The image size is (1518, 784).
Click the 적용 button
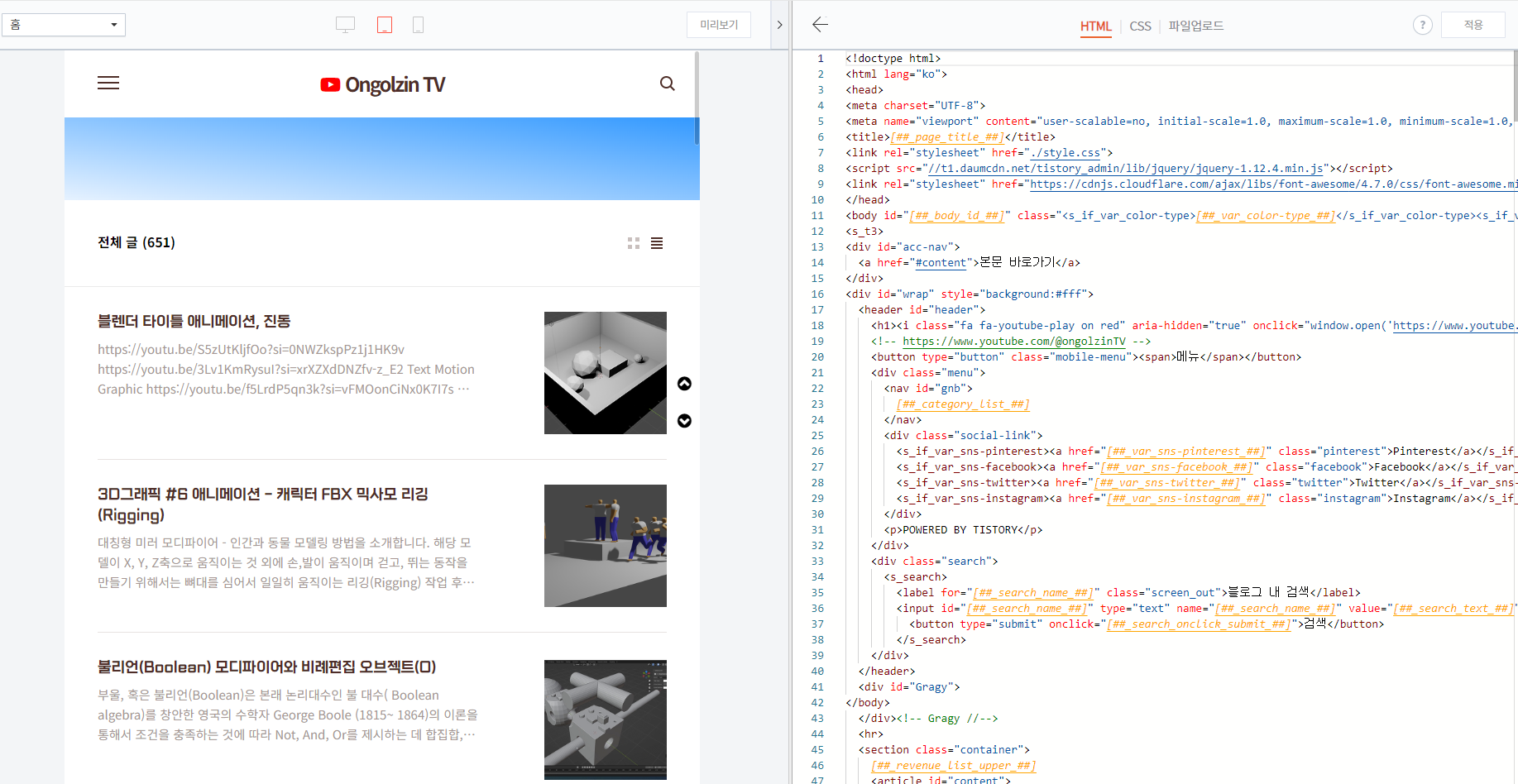(x=1473, y=25)
